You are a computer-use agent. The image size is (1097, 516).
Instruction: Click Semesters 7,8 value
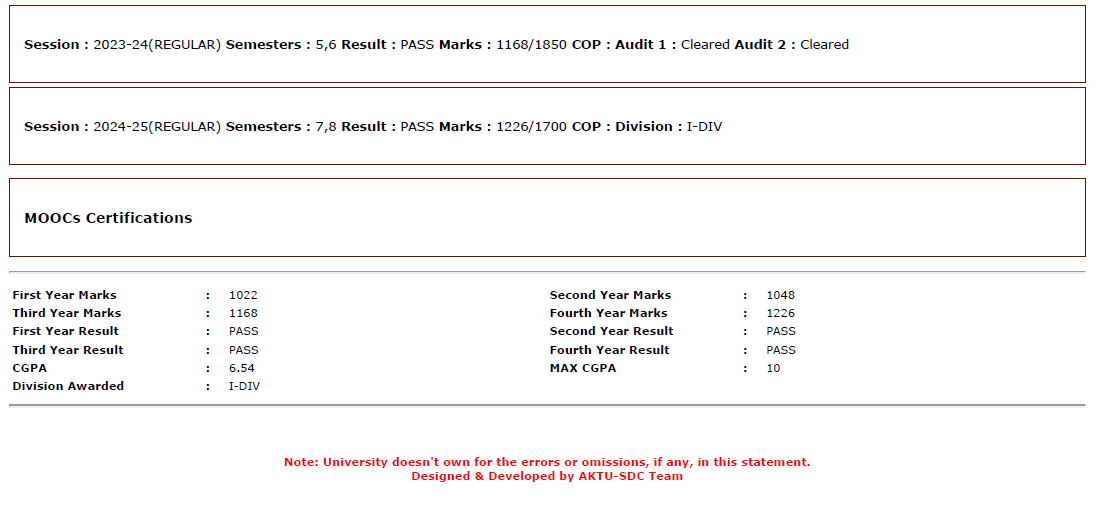[x=326, y=127]
